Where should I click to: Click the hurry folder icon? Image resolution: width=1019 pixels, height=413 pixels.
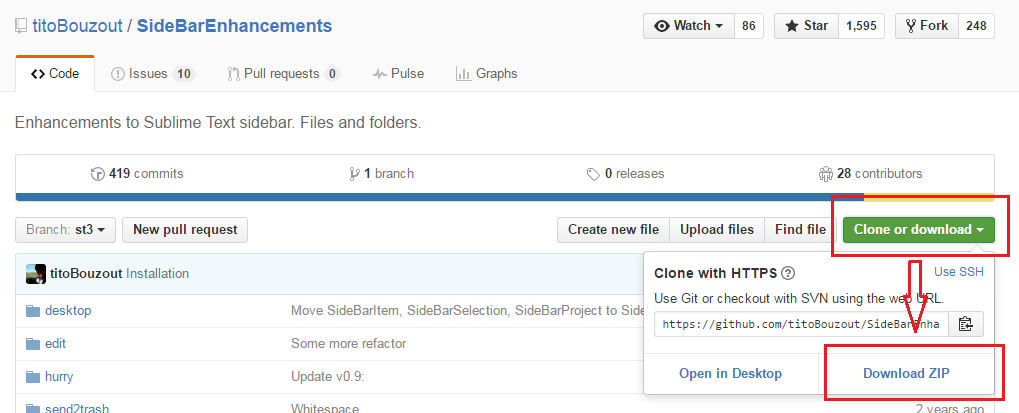point(33,377)
